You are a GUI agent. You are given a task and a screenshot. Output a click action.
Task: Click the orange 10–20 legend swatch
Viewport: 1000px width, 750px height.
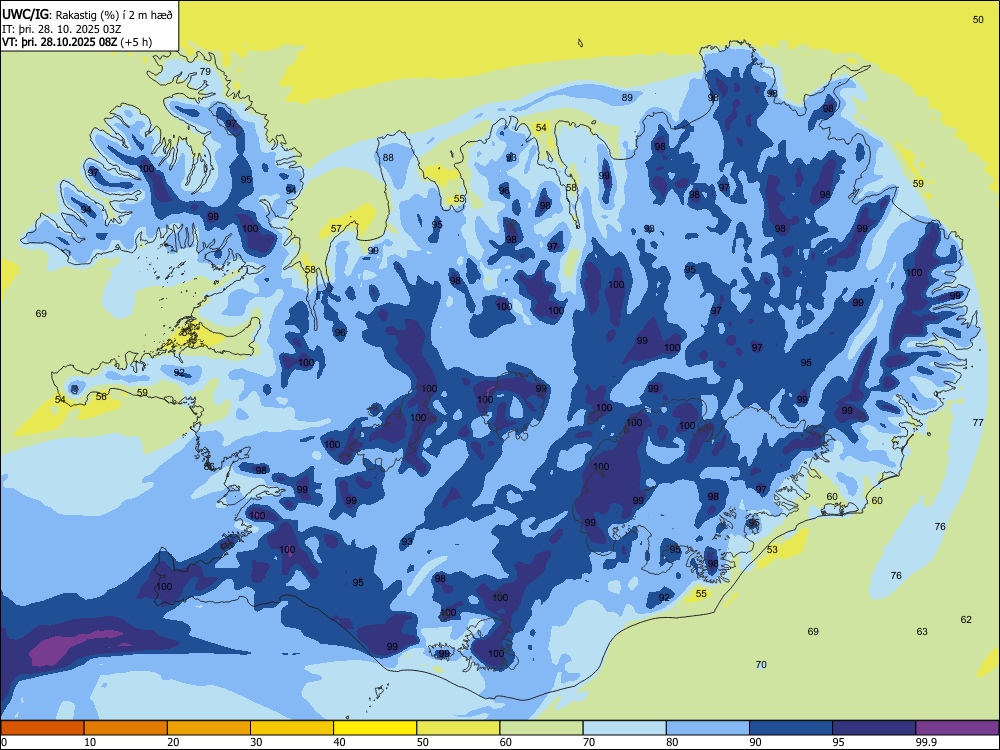126,728
